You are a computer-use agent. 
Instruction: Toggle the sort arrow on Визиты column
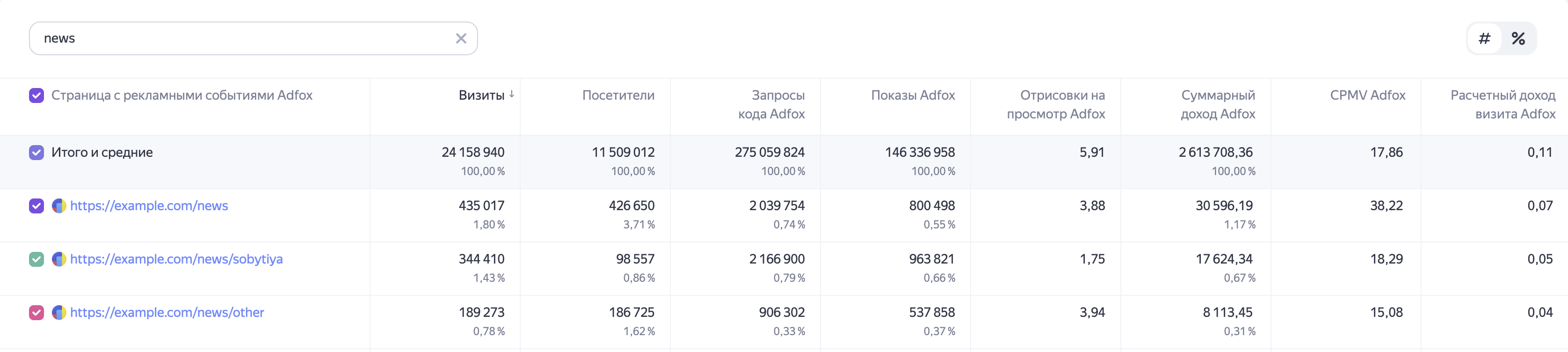pyautogui.click(x=512, y=95)
